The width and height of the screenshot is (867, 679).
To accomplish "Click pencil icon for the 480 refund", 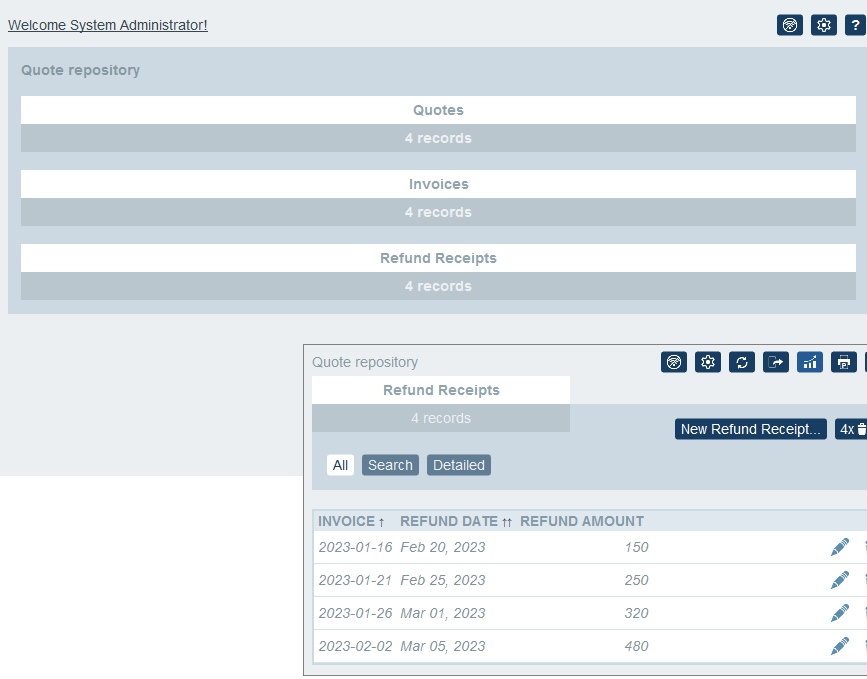I will [x=839, y=646].
